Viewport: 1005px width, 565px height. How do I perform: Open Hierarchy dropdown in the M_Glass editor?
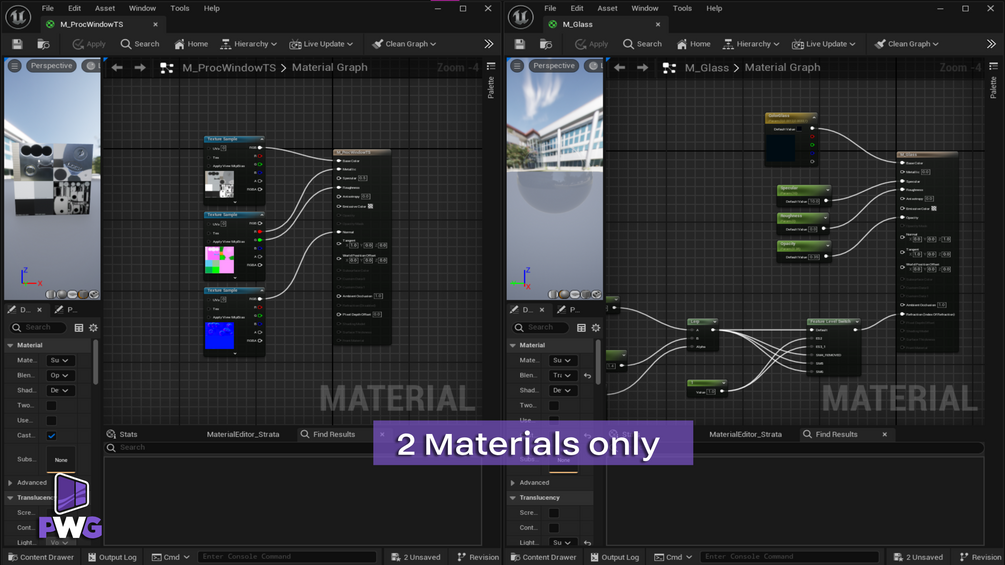pos(751,44)
